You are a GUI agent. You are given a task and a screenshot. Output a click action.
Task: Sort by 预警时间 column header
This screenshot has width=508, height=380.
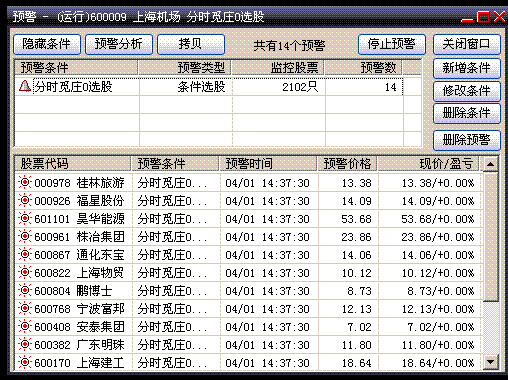point(268,164)
